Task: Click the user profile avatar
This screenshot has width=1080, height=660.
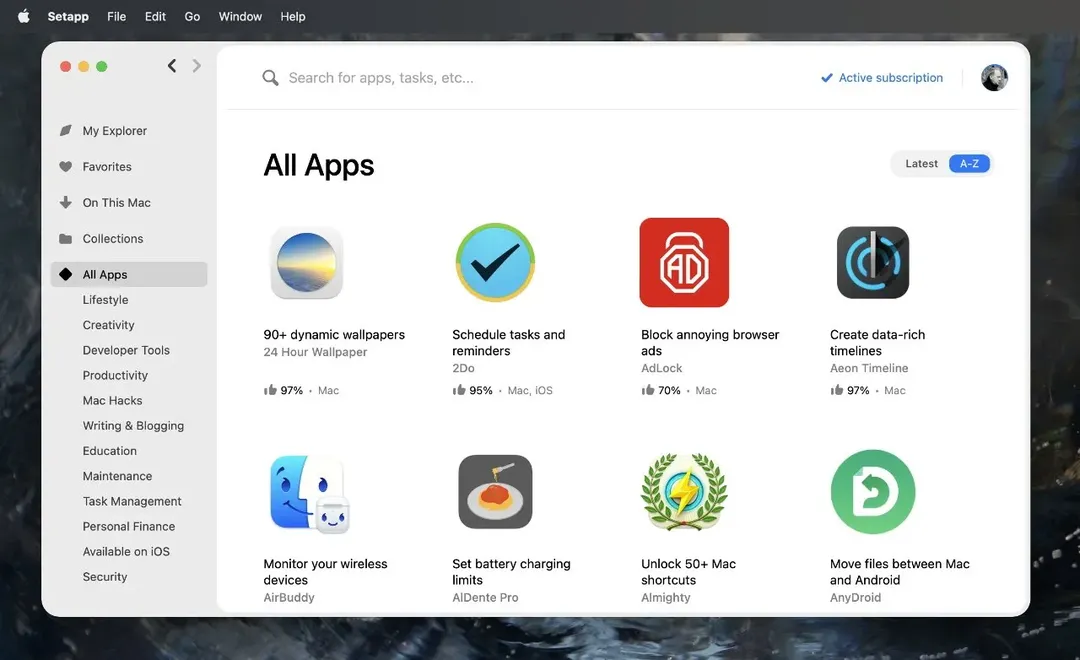Action: click(994, 78)
